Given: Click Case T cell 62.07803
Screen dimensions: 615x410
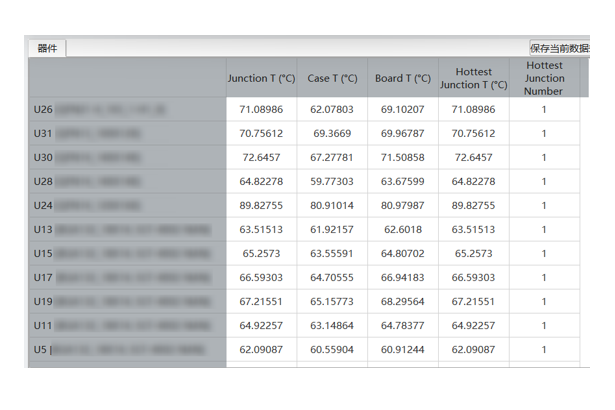Looking at the screenshot, I should [x=332, y=109].
